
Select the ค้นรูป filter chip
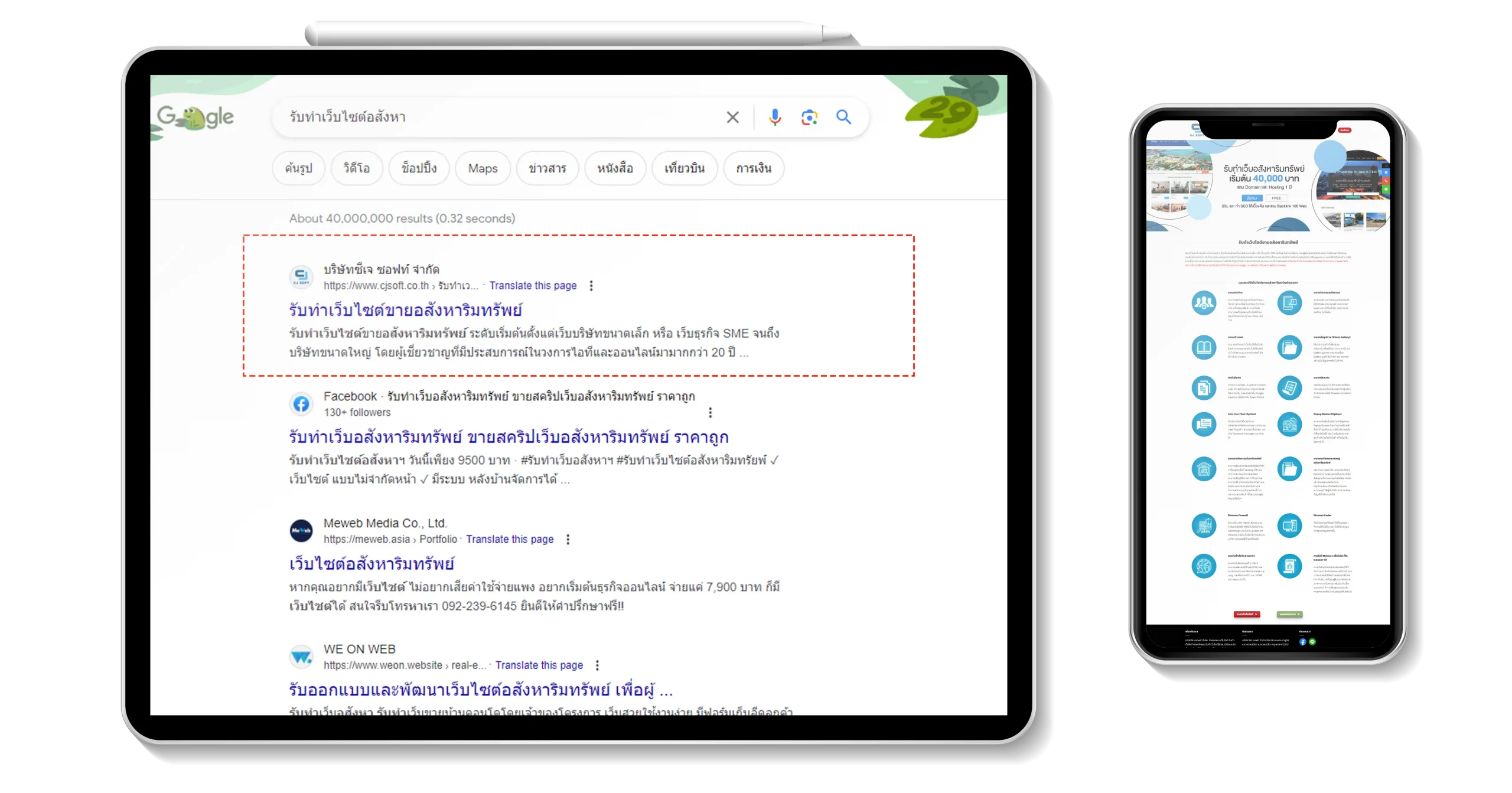tap(298, 168)
